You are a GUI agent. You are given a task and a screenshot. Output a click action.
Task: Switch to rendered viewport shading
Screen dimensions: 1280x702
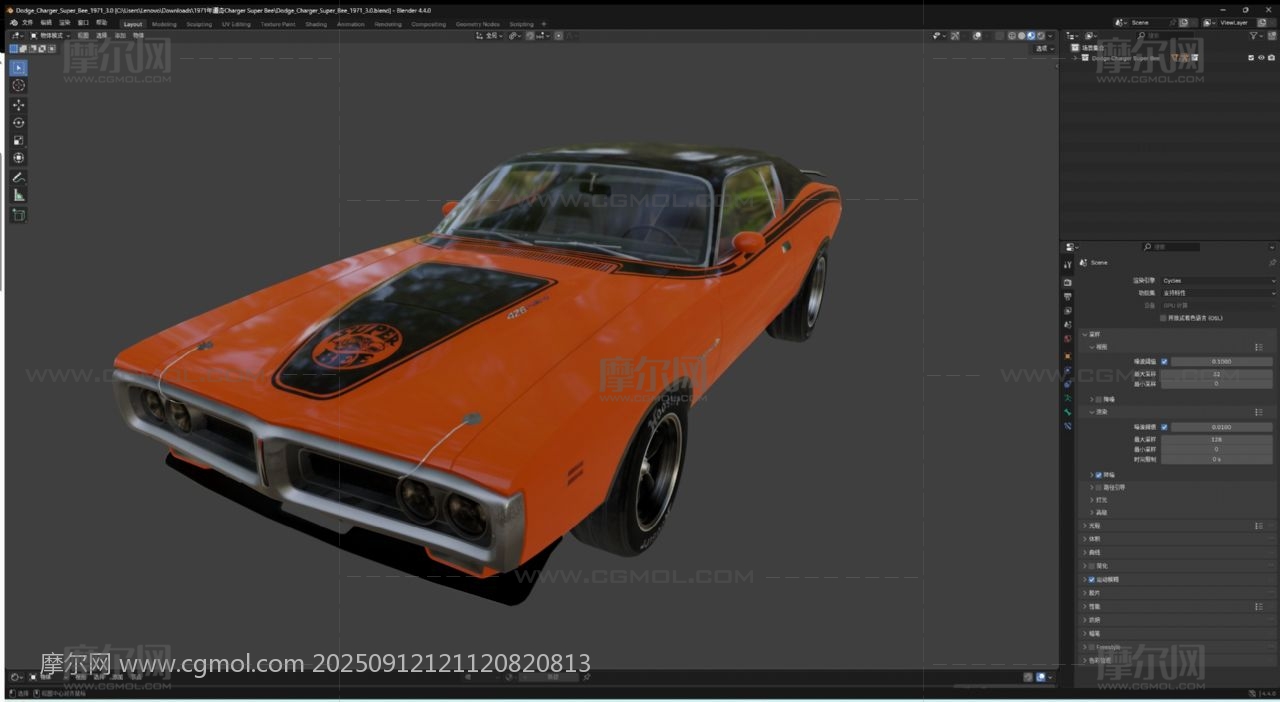pyautogui.click(x=1041, y=35)
